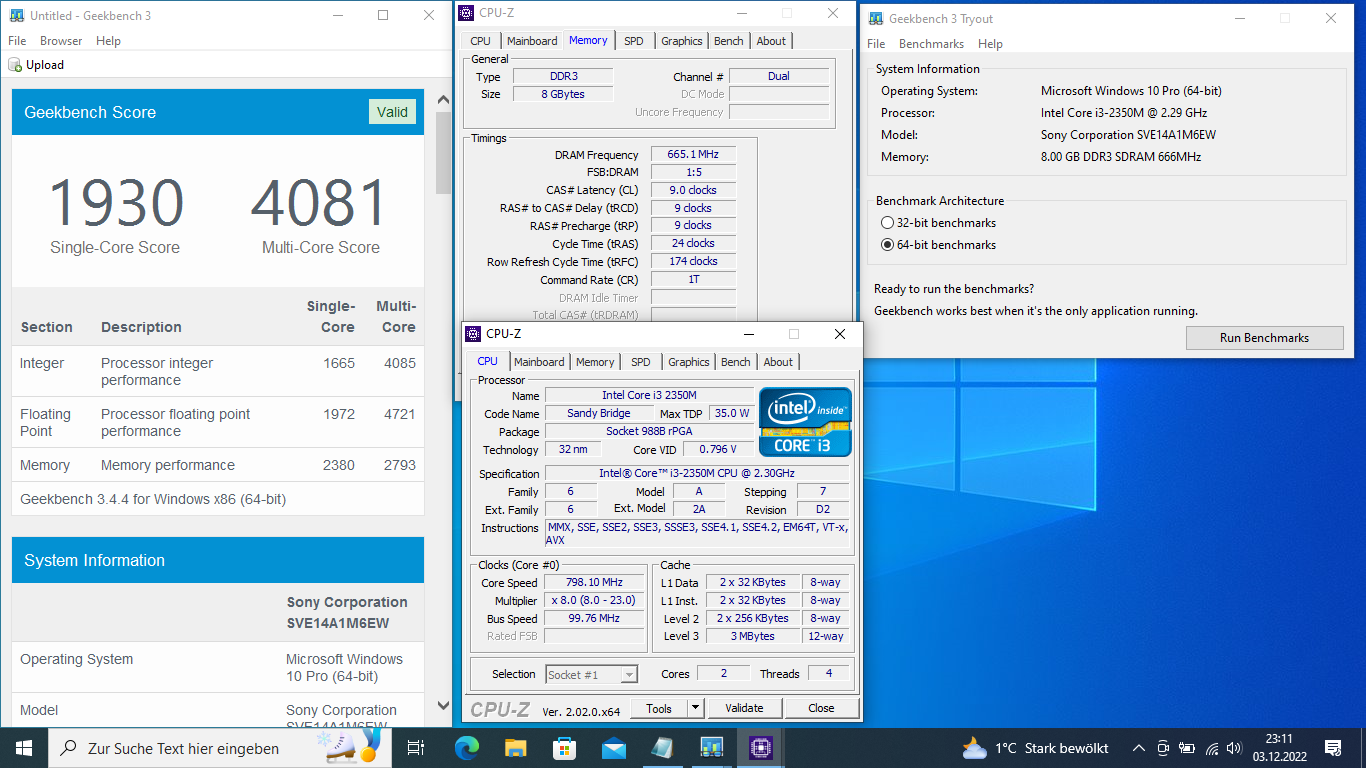Click single-core score 1930

pos(115,202)
